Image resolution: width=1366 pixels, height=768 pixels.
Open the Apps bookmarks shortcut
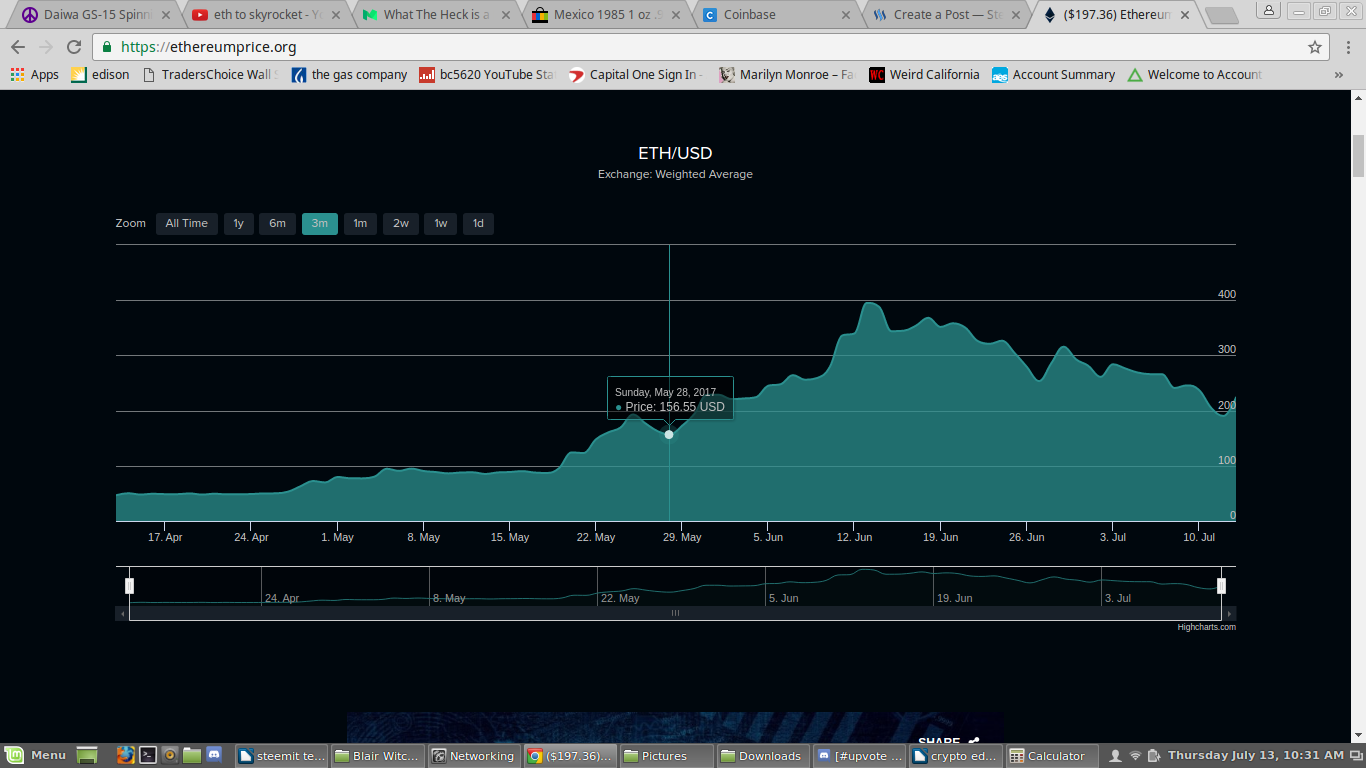tap(35, 75)
